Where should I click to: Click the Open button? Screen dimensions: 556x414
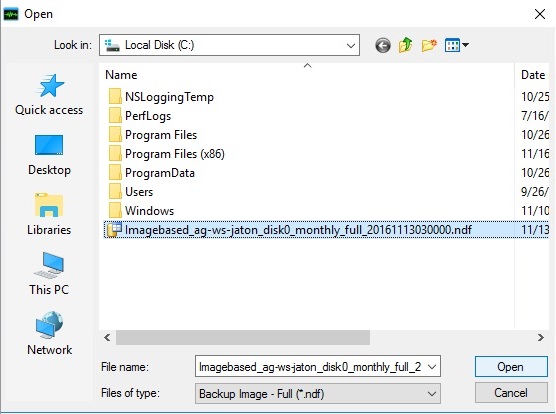(x=511, y=367)
